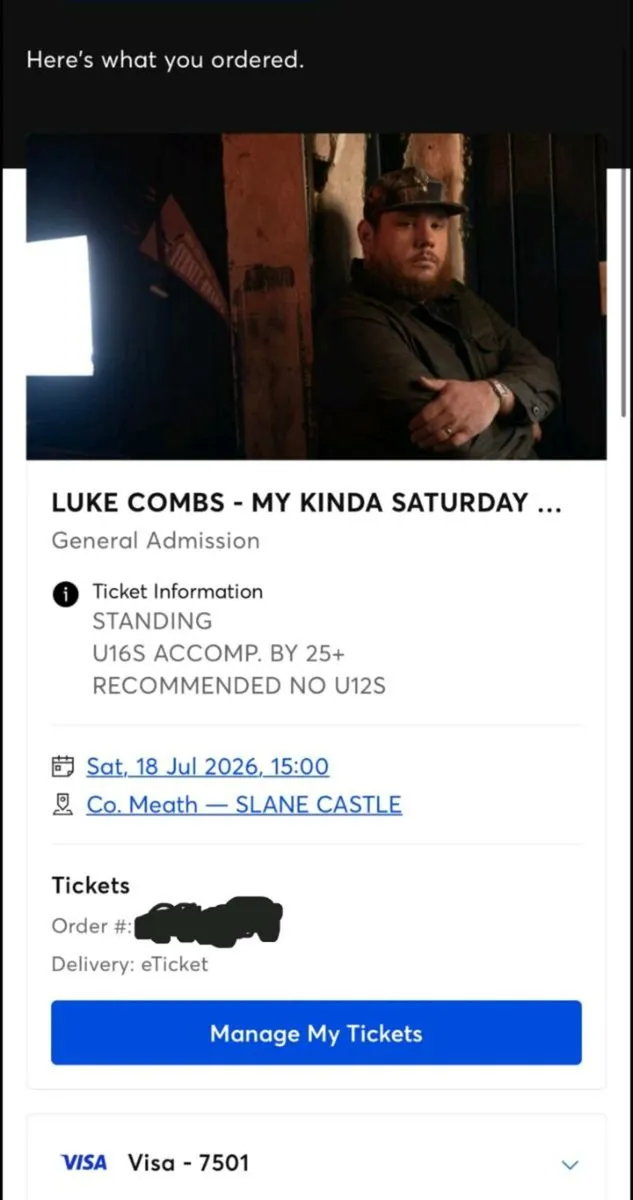Click the Ticket Information heading text
Screen dimensions: 633x1200
(177, 592)
